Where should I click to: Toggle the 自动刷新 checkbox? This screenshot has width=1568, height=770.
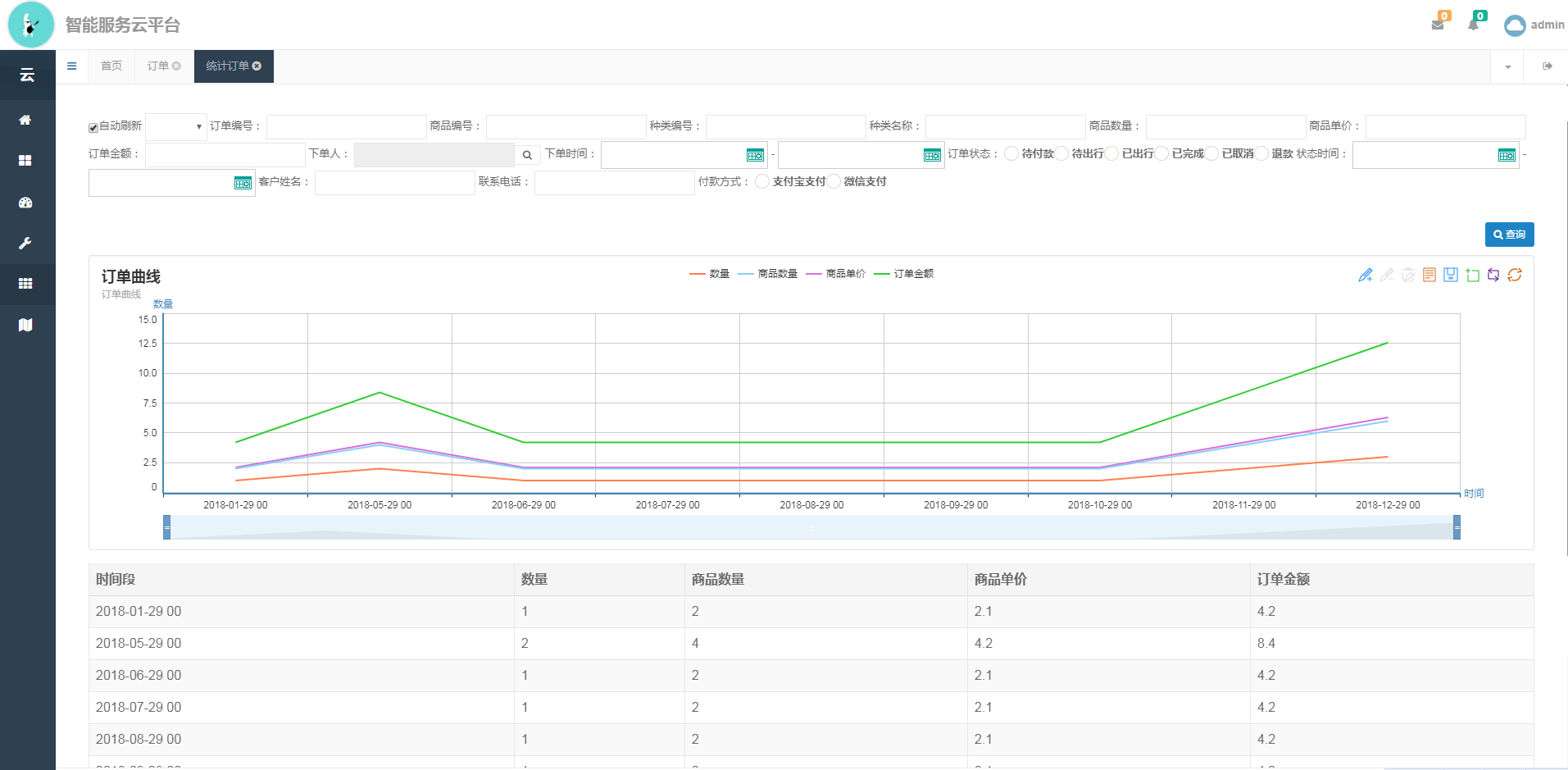coord(93,127)
